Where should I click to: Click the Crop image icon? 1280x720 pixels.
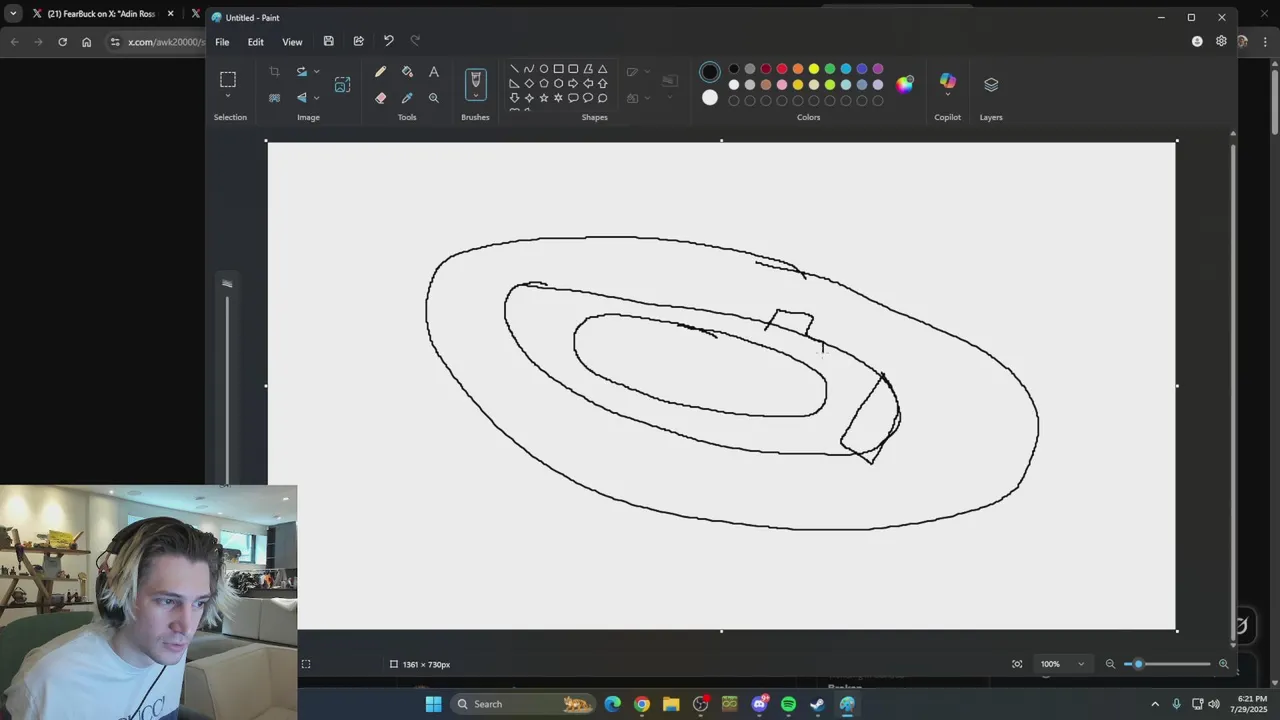tap(274, 72)
